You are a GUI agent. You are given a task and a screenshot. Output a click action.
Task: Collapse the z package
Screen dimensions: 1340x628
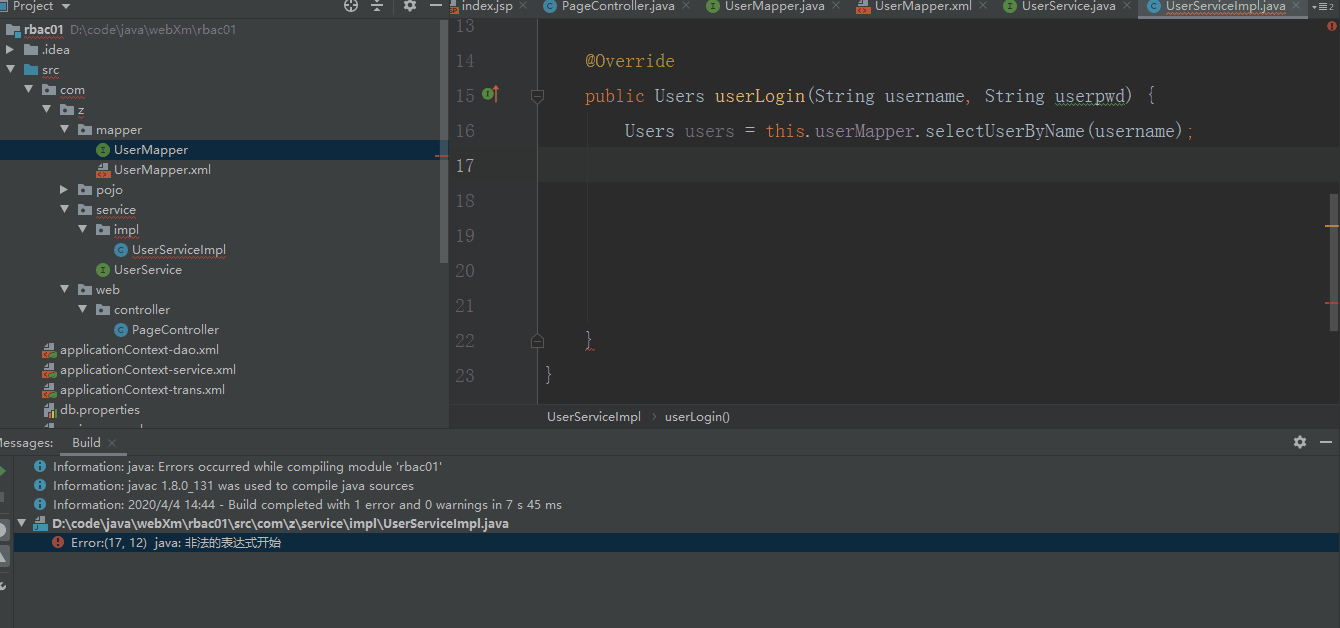tap(47, 109)
